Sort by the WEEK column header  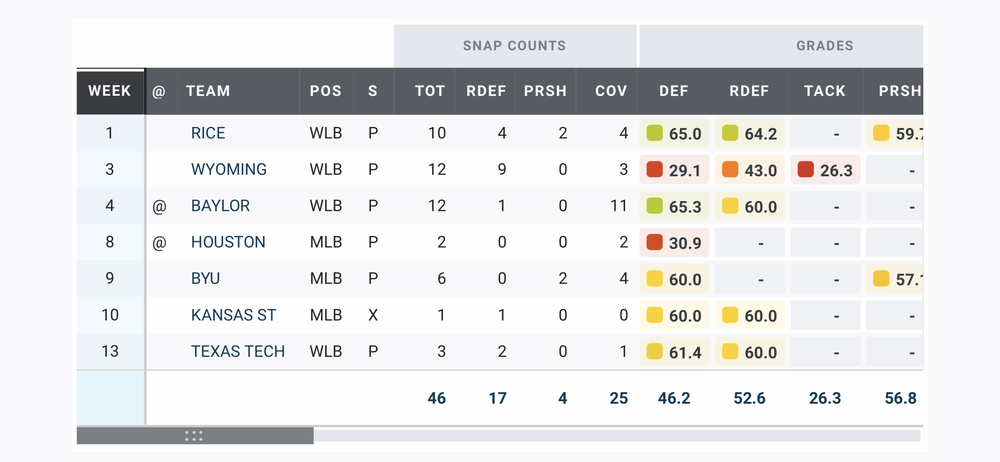tap(110, 91)
